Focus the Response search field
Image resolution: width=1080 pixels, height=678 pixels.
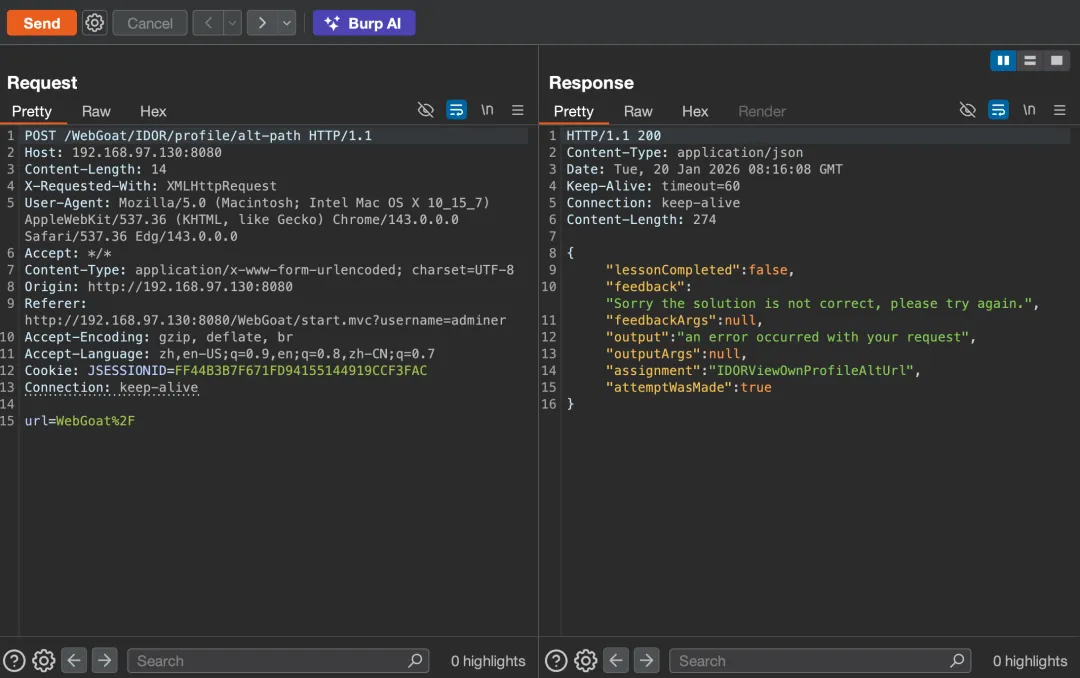(x=820, y=661)
